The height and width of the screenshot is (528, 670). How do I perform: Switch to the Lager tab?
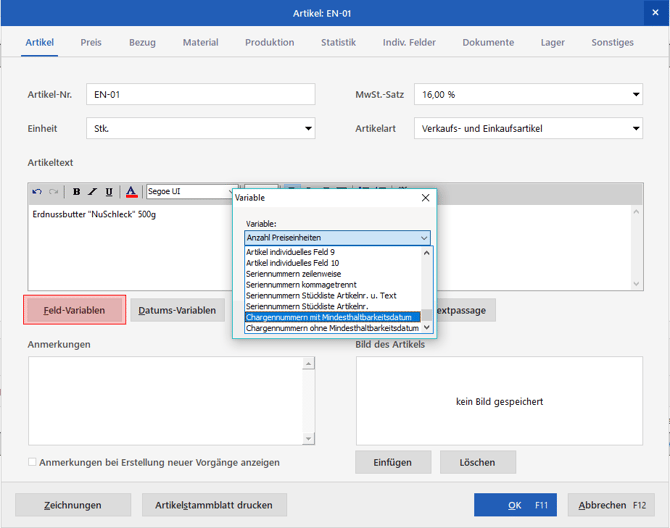[552, 42]
